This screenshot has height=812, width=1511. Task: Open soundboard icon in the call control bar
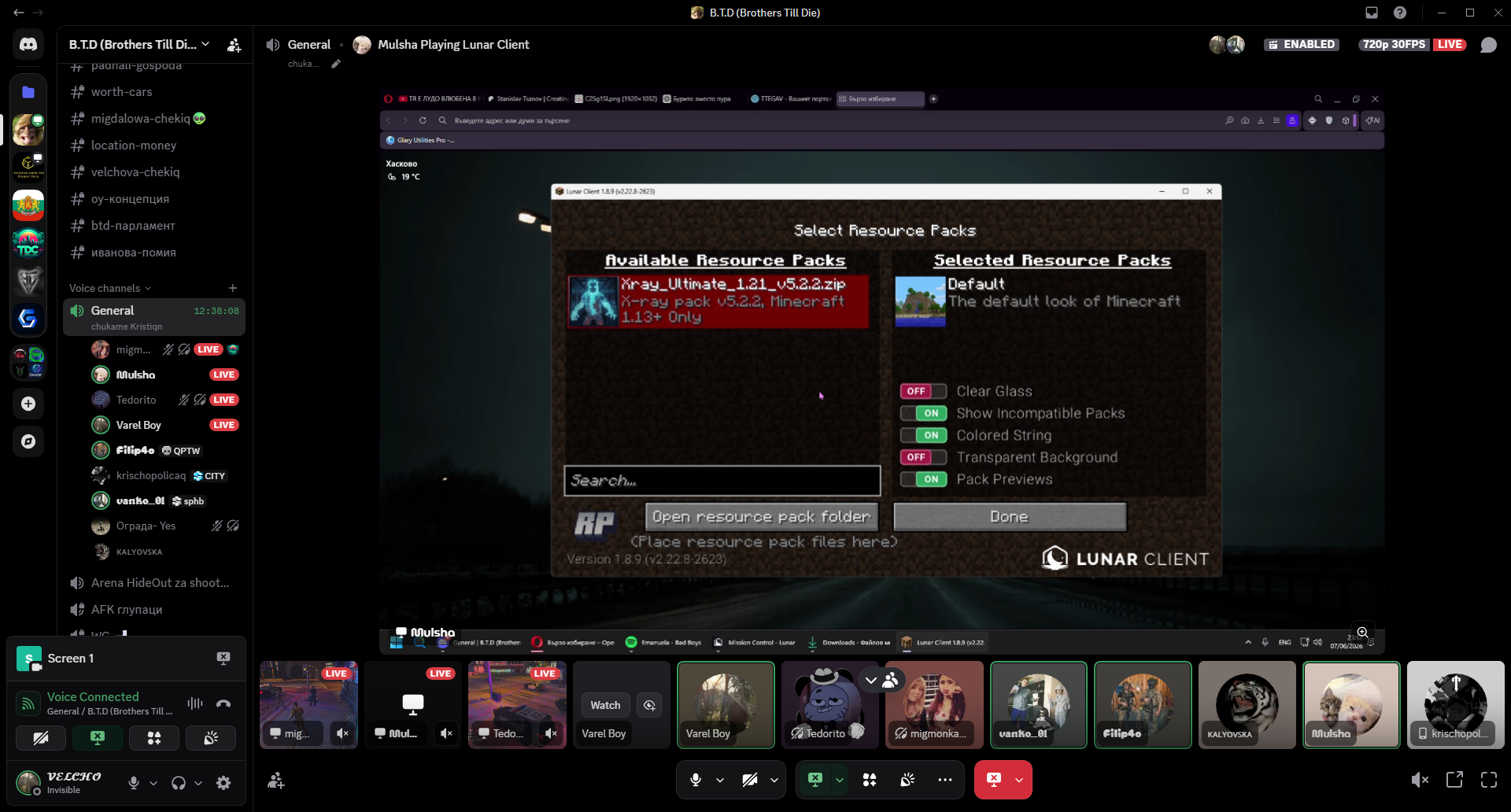point(907,780)
